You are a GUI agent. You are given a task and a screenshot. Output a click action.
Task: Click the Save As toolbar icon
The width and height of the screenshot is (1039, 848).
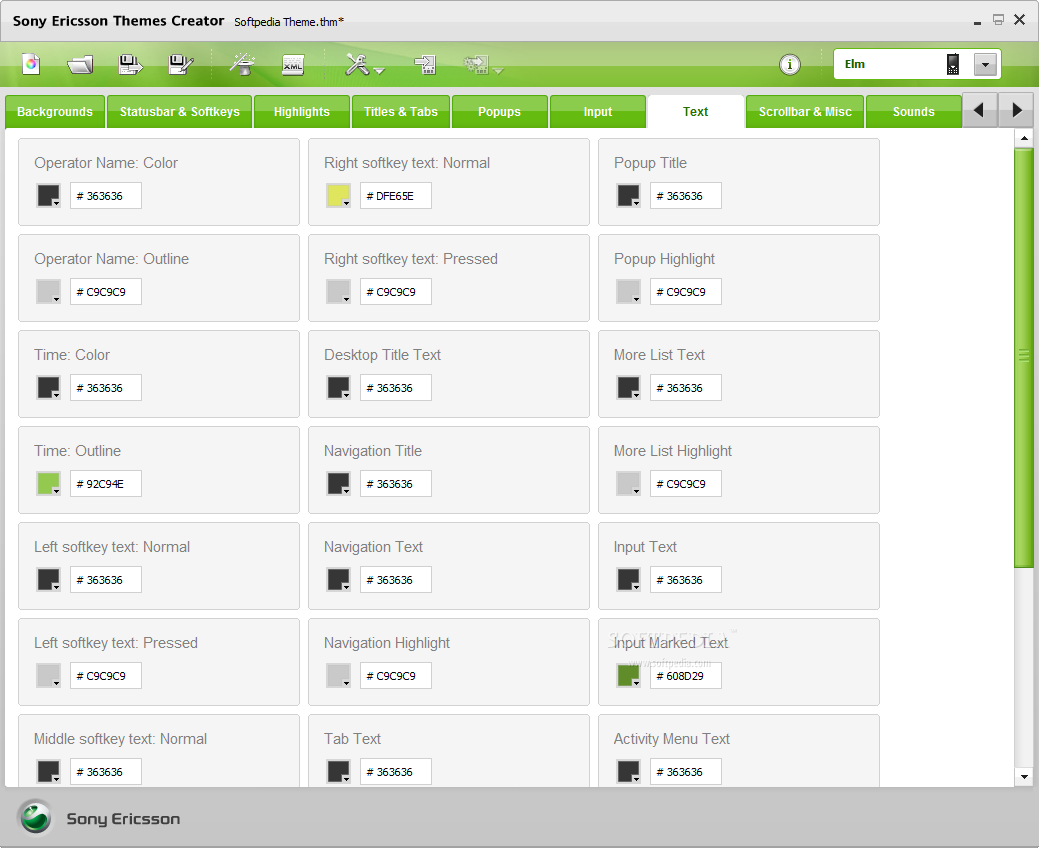point(180,64)
